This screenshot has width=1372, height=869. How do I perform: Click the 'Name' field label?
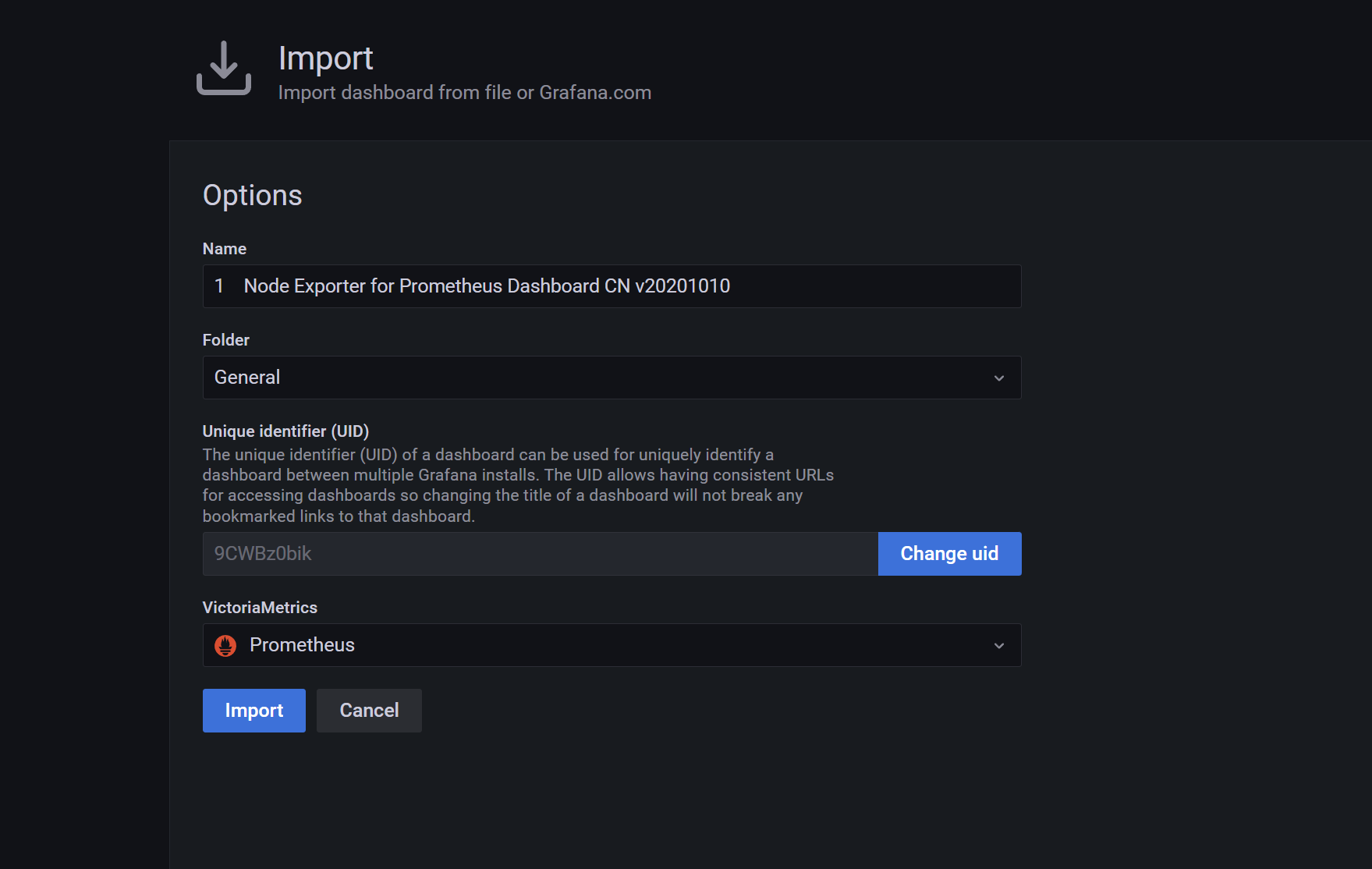[x=225, y=249]
